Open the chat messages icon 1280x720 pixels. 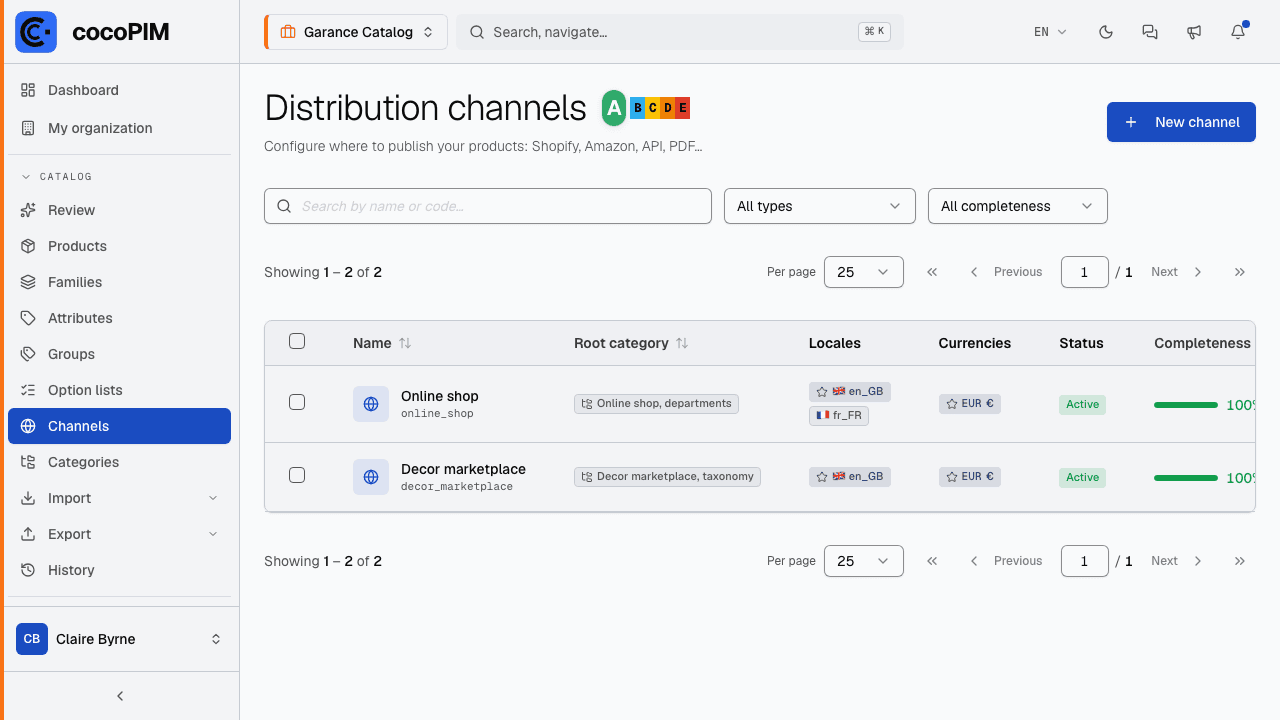1150,32
